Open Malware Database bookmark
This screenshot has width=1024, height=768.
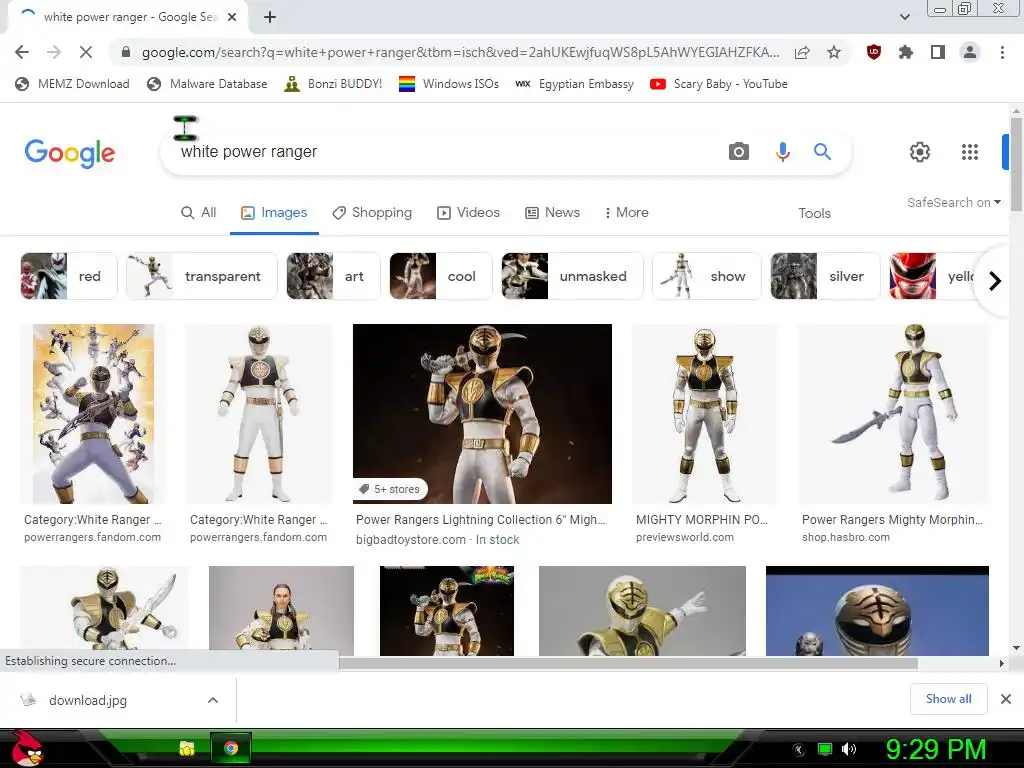click(208, 84)
